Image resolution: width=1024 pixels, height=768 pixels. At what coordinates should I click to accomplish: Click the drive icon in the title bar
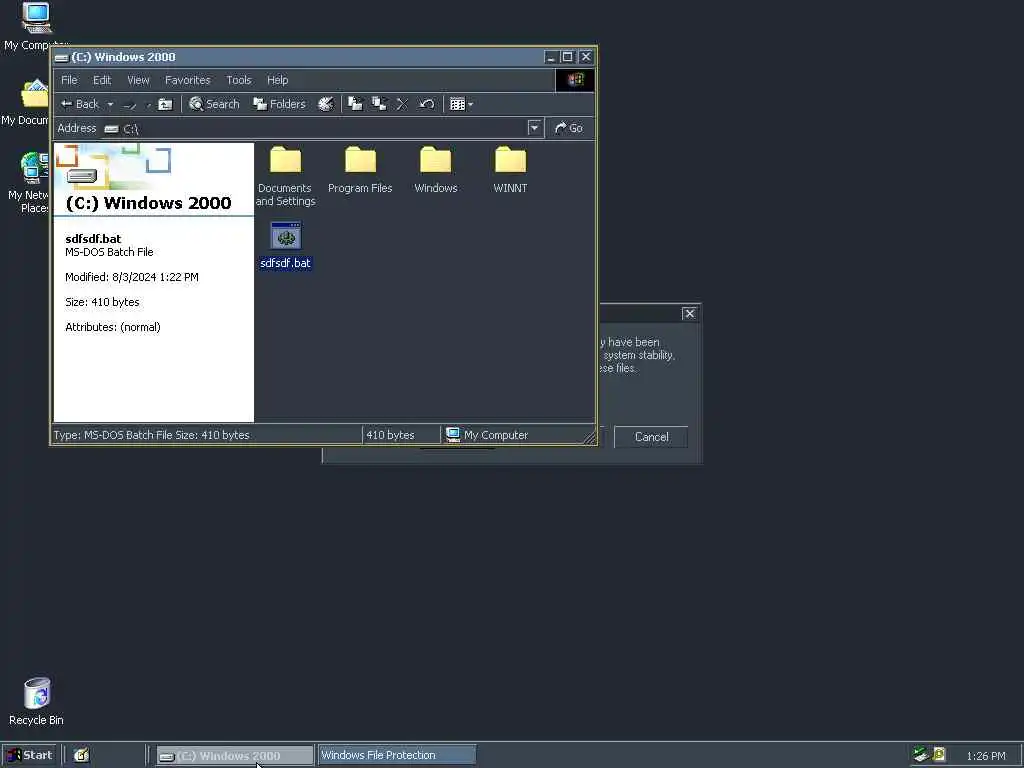click(62, 57)
